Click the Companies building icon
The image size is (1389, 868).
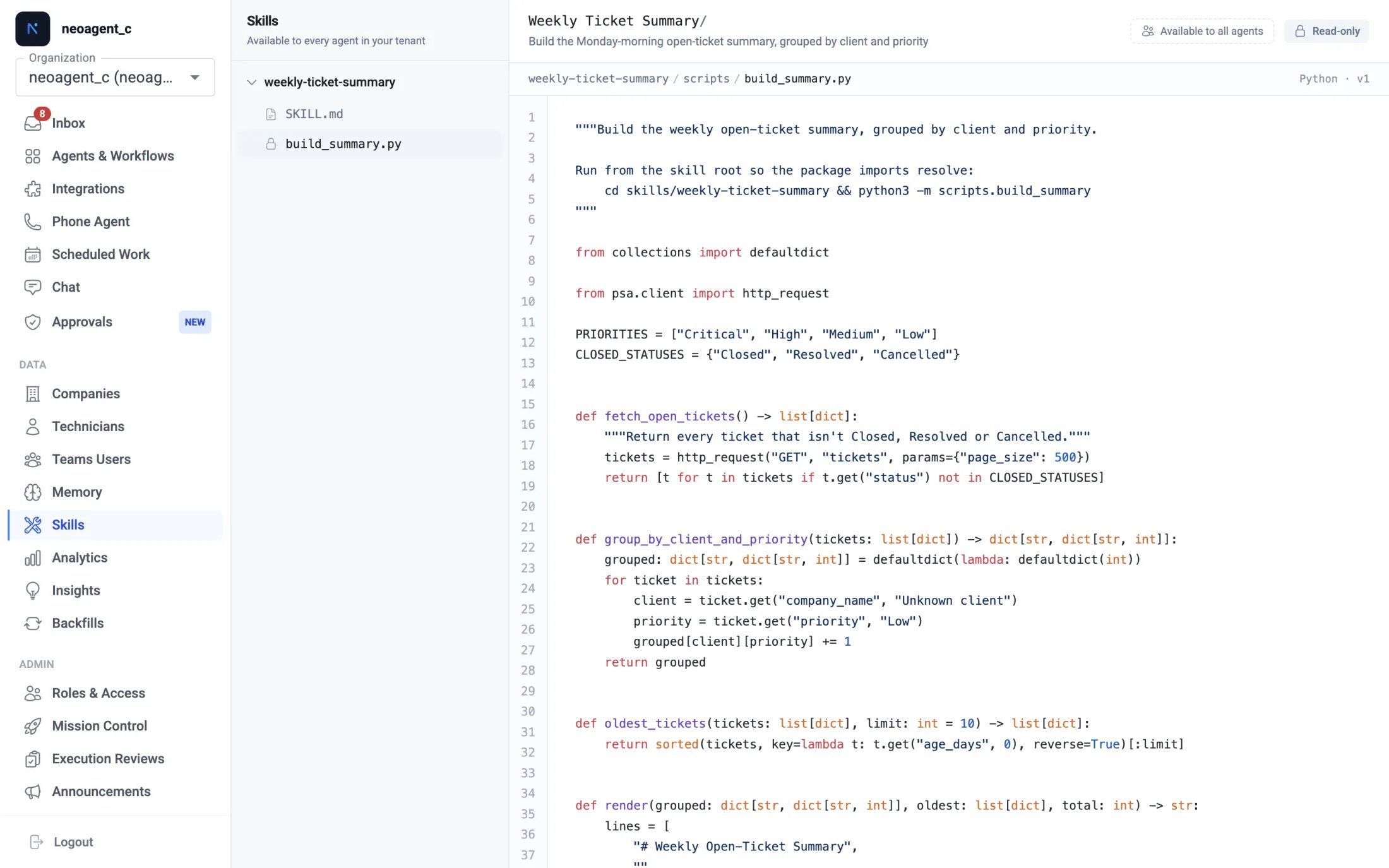click(x=33, y=394)
